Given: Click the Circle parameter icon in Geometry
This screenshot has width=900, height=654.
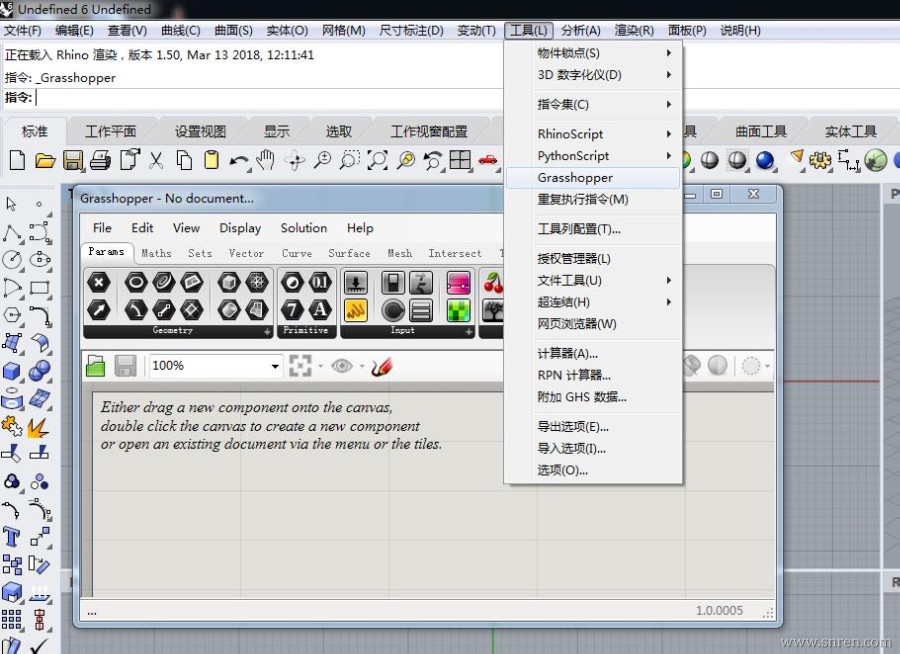Looking at the screenshot, I should click(x=136, y=283).
